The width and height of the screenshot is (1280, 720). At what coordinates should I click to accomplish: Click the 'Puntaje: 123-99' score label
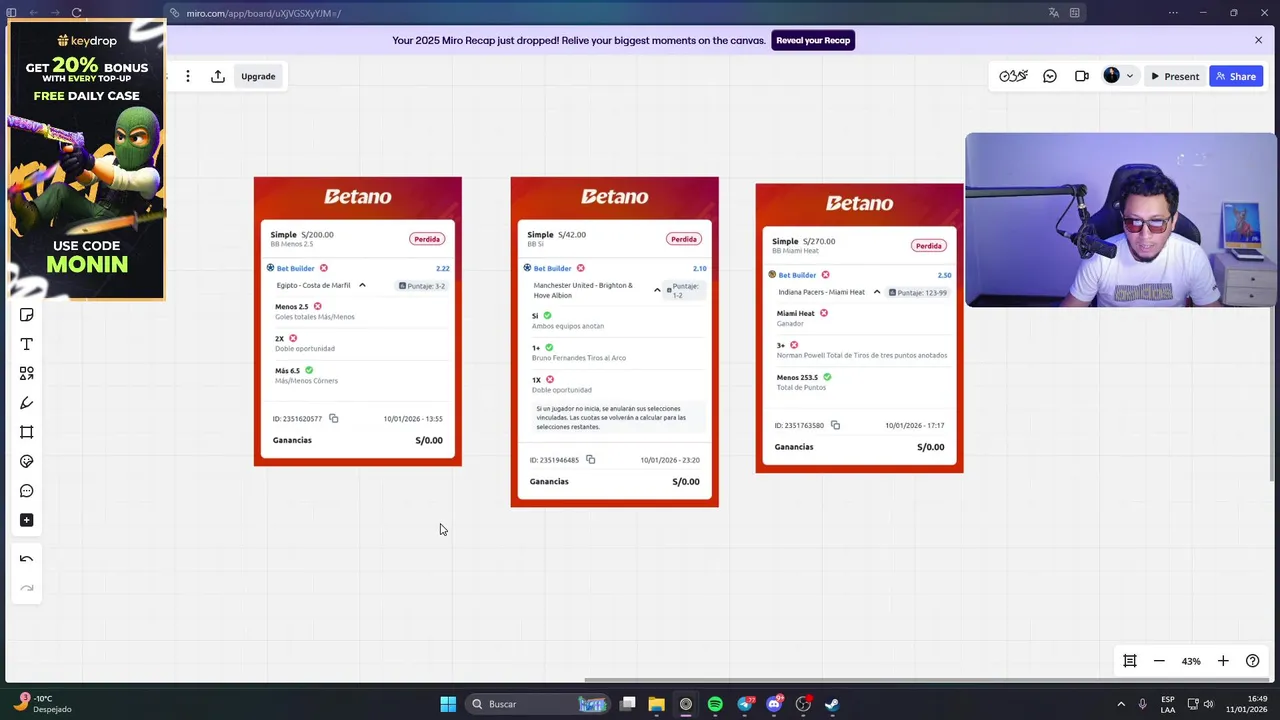pos(918,293)
